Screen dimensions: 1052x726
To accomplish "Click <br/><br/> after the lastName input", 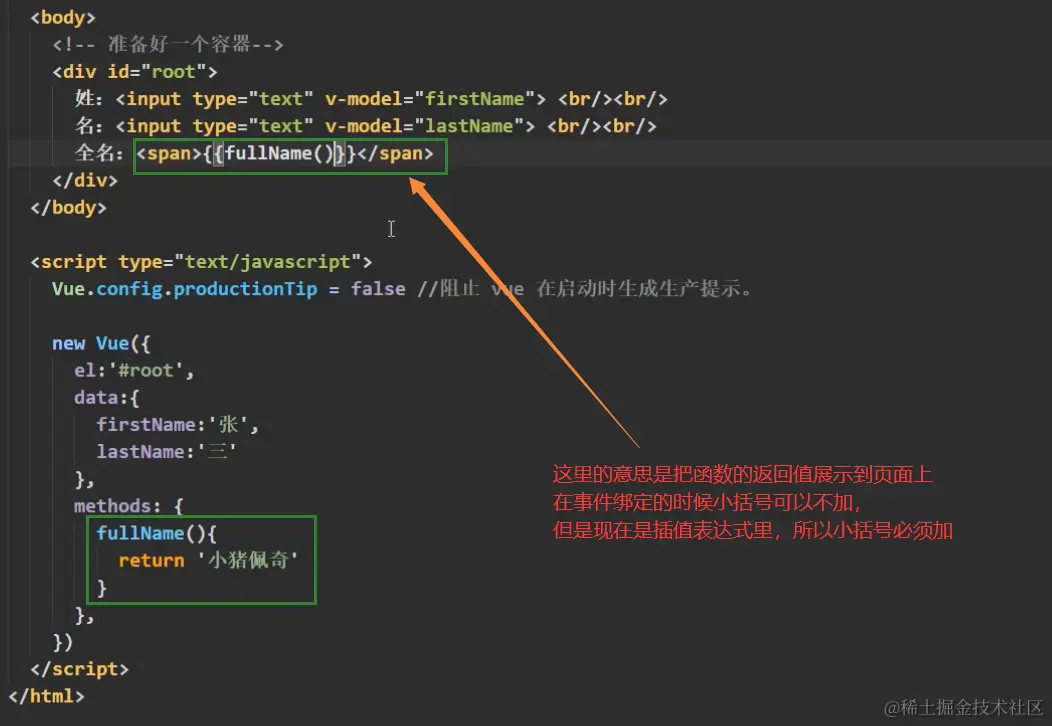I will click(x=602, y=126).
